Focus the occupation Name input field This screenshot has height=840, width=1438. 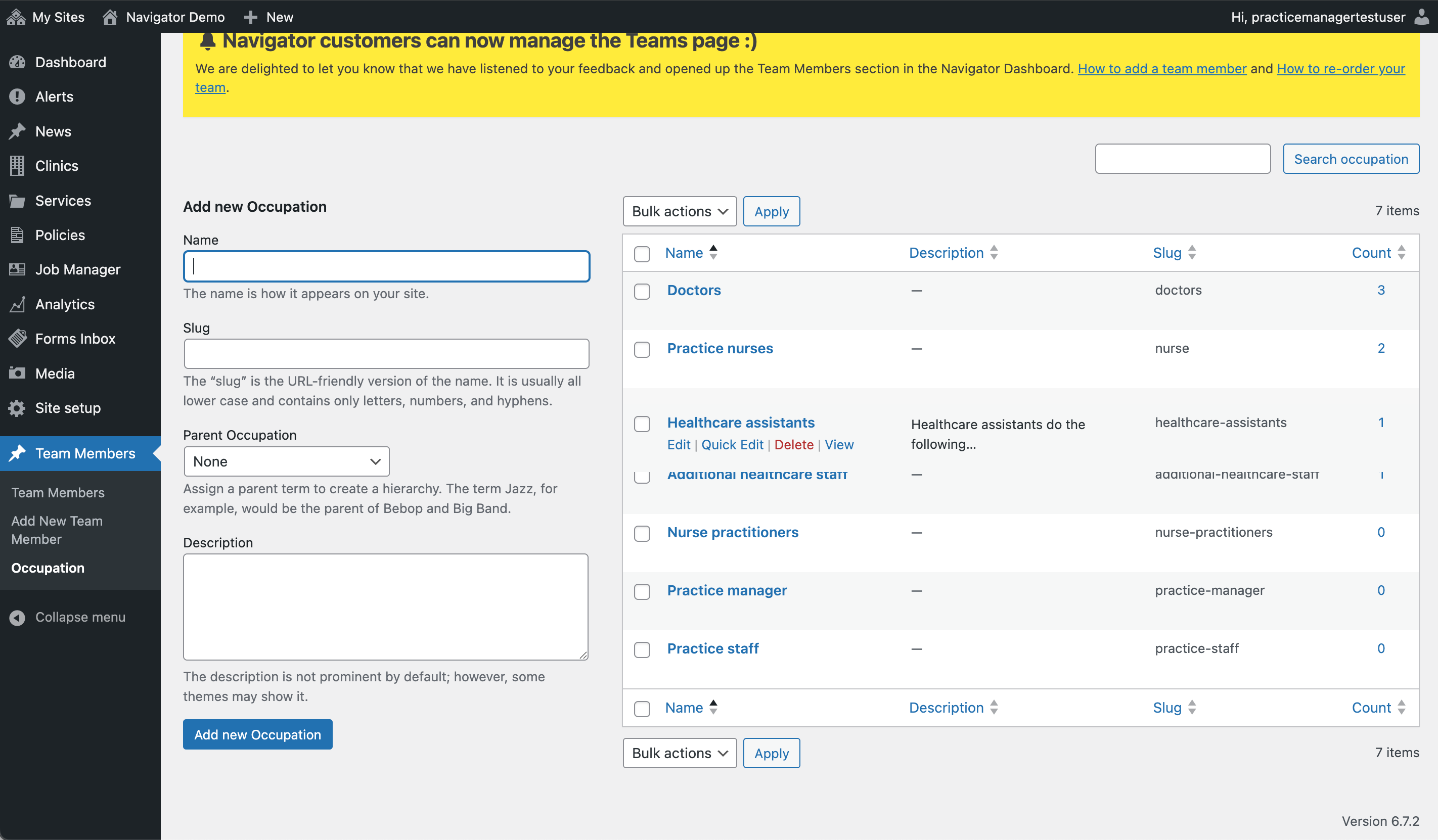pyautogui.click(x=386, y=266)
